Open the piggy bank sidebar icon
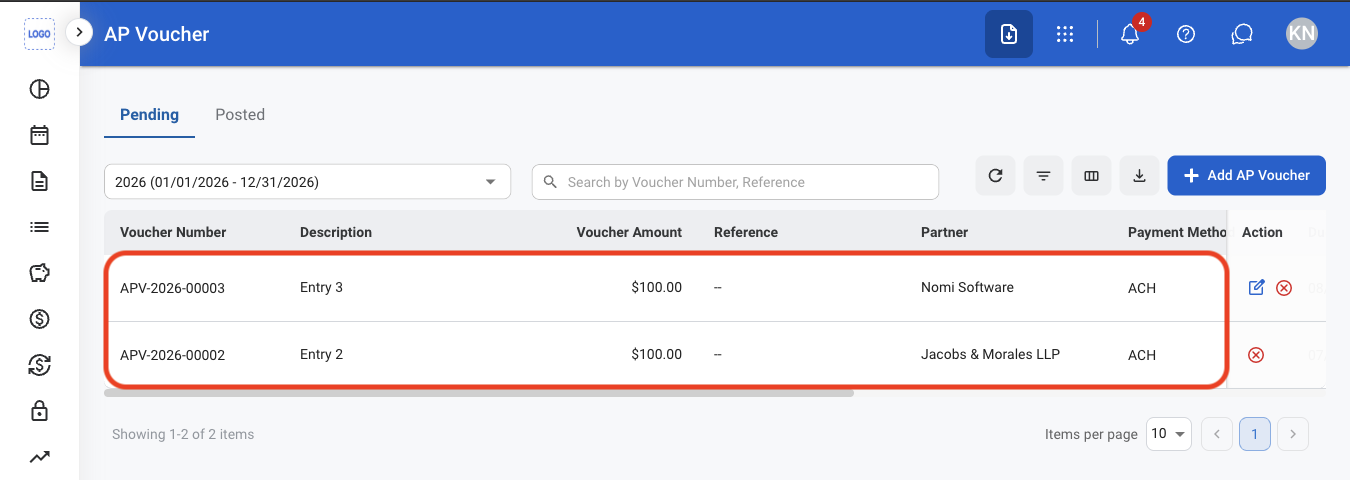This screenshot has width=1350, height=480. [x=39, y=273]
